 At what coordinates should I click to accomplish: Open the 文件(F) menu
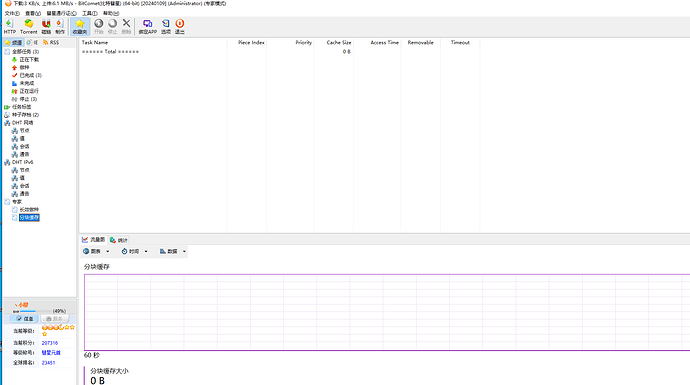tap(12, 13)
